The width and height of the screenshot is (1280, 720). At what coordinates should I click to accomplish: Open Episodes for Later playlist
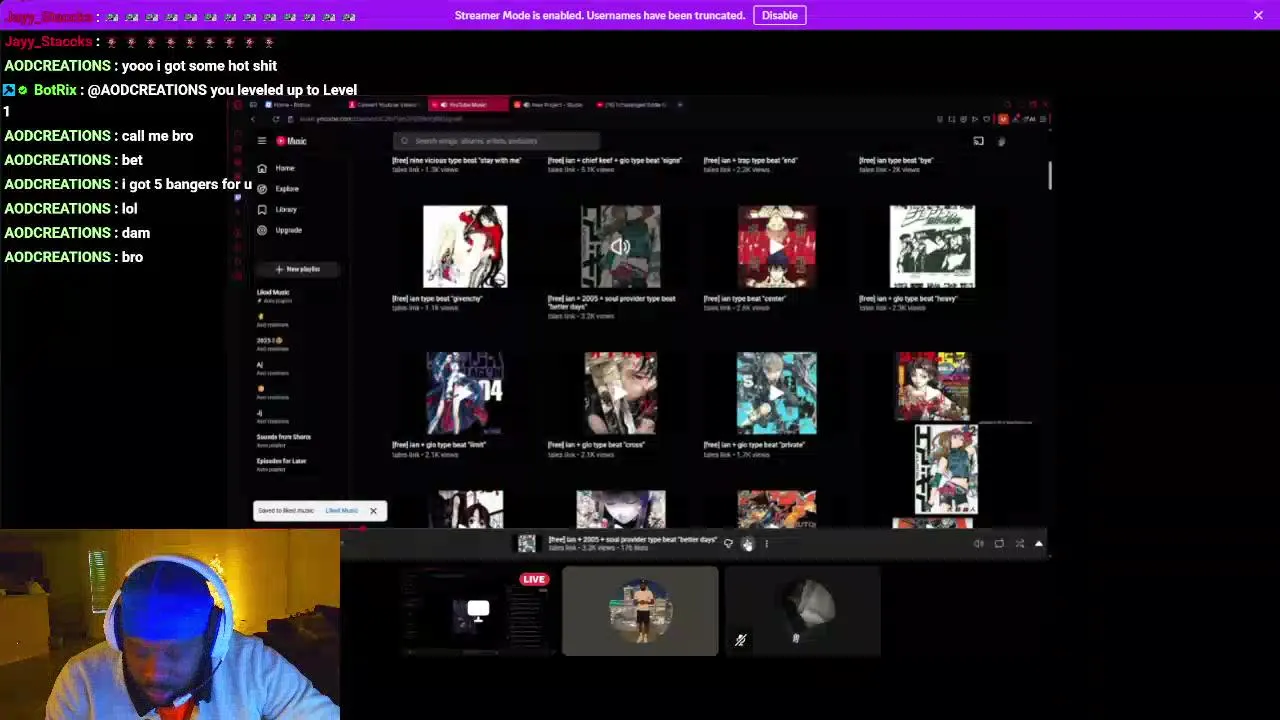[282, 464]
